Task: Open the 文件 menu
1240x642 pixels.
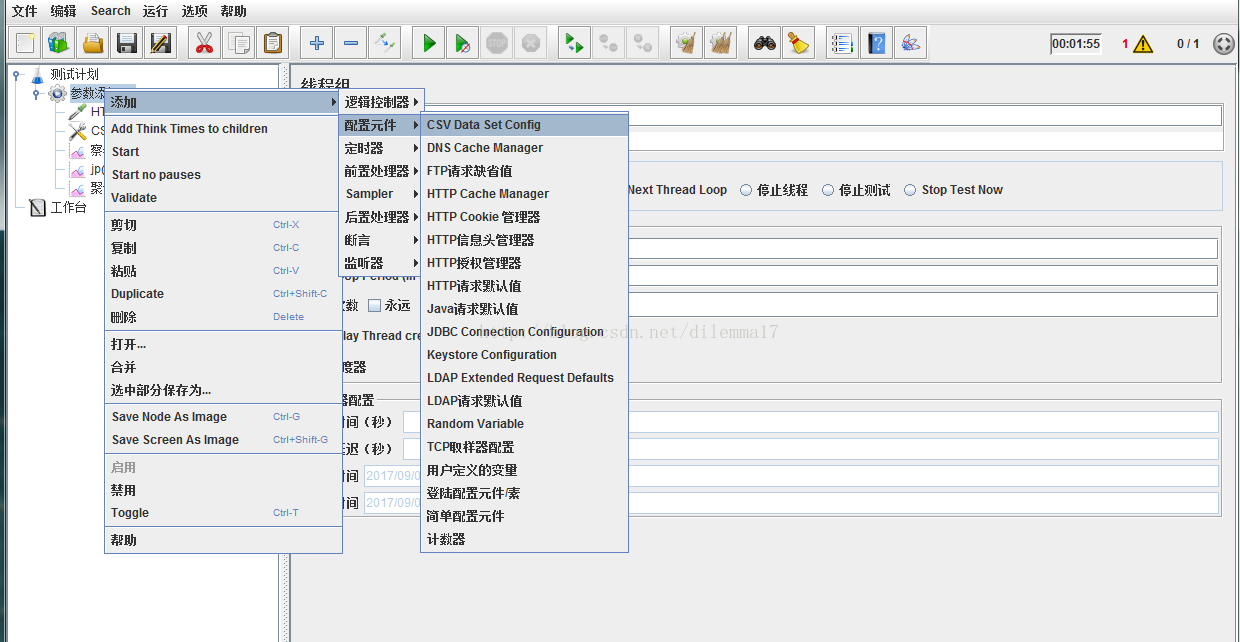Action: tap(24, 11)
